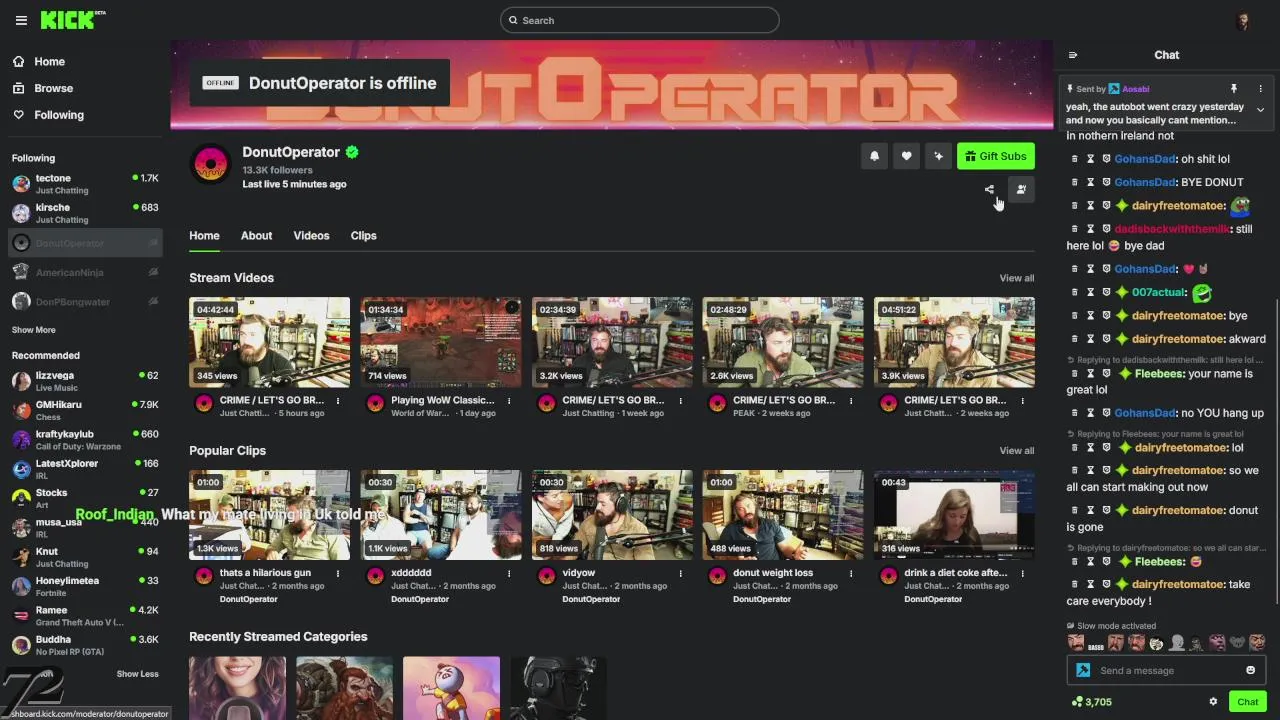
Task: Click the pin icon on pinned message
Action: coord(1233,89)
